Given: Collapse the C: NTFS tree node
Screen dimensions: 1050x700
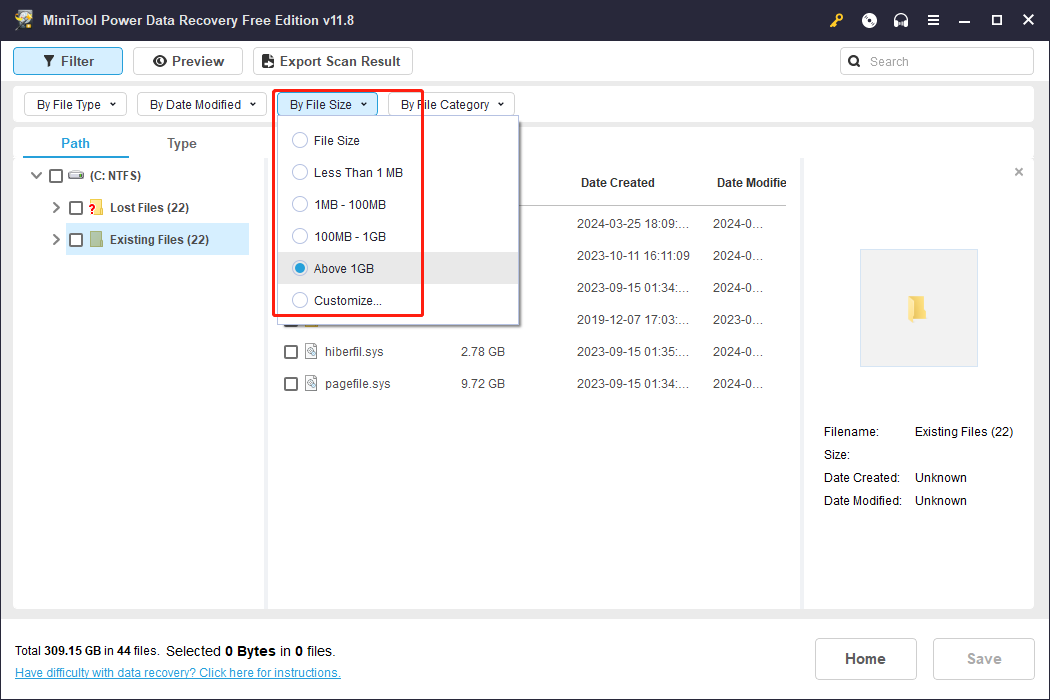Looking at the screenshot, I should (x=36, y=176).
